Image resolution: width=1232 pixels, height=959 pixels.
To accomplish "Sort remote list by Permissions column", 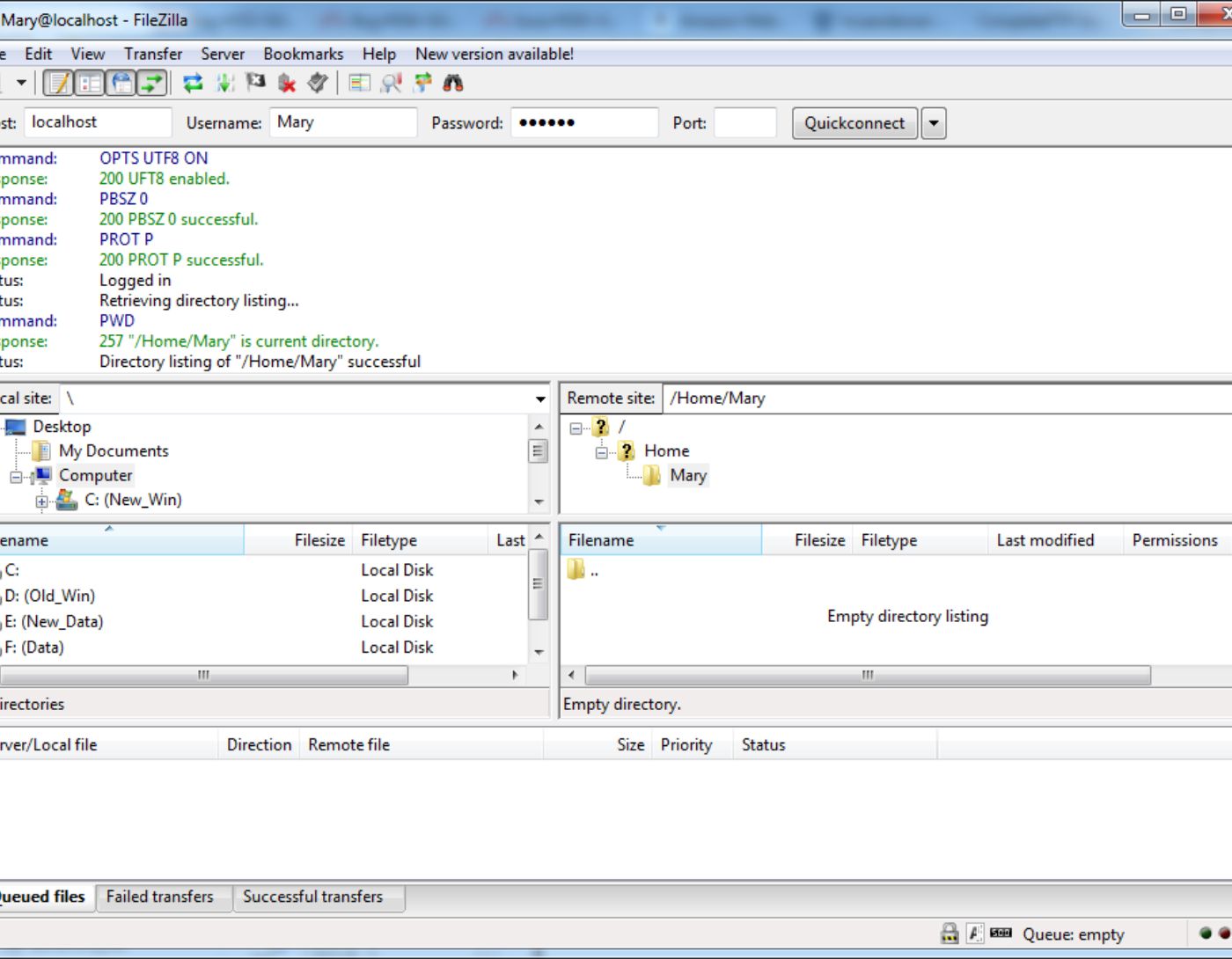I will [x=1177, y=540].
